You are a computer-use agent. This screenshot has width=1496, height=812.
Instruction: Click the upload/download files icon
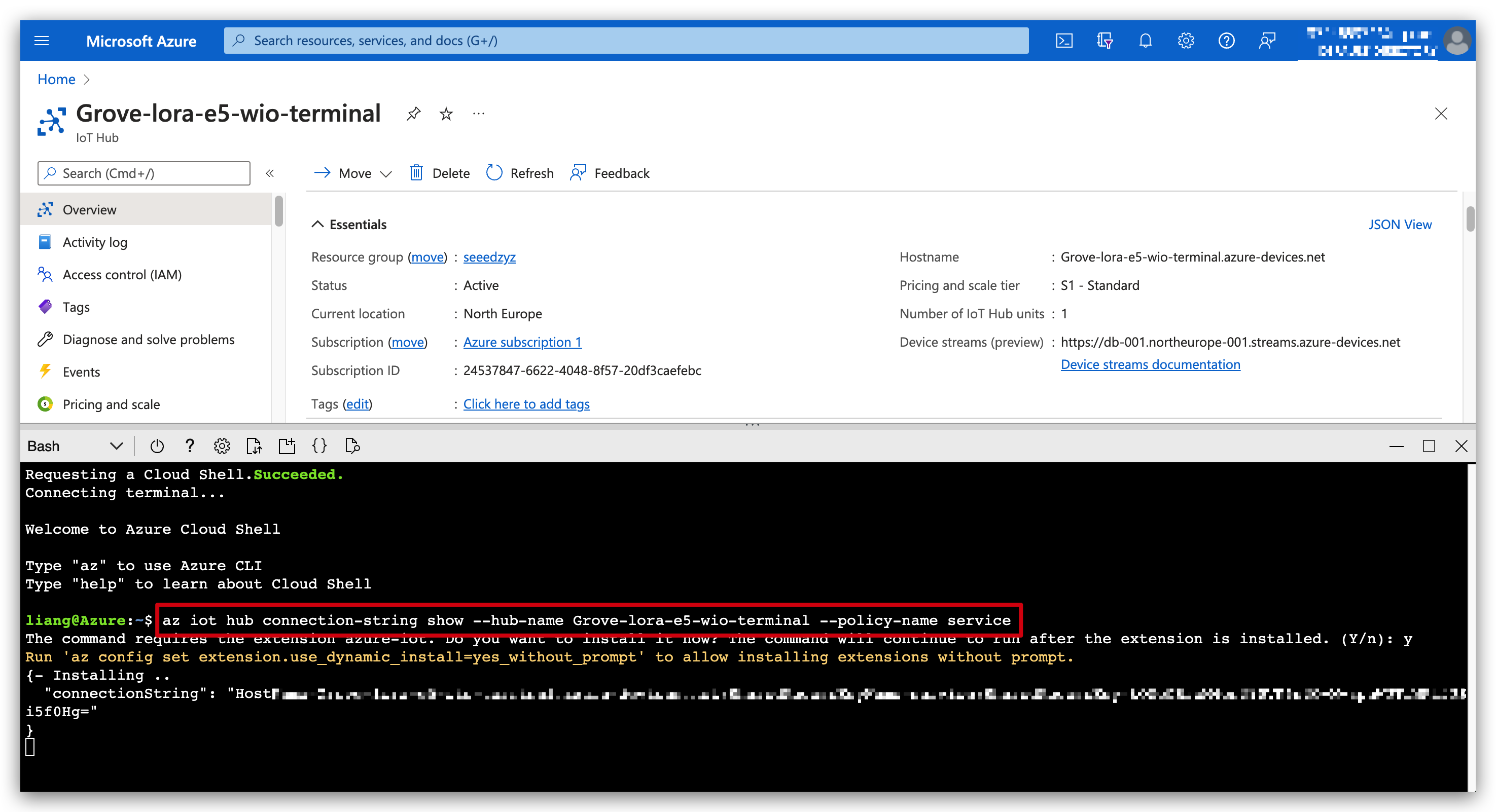click(255, 446)
